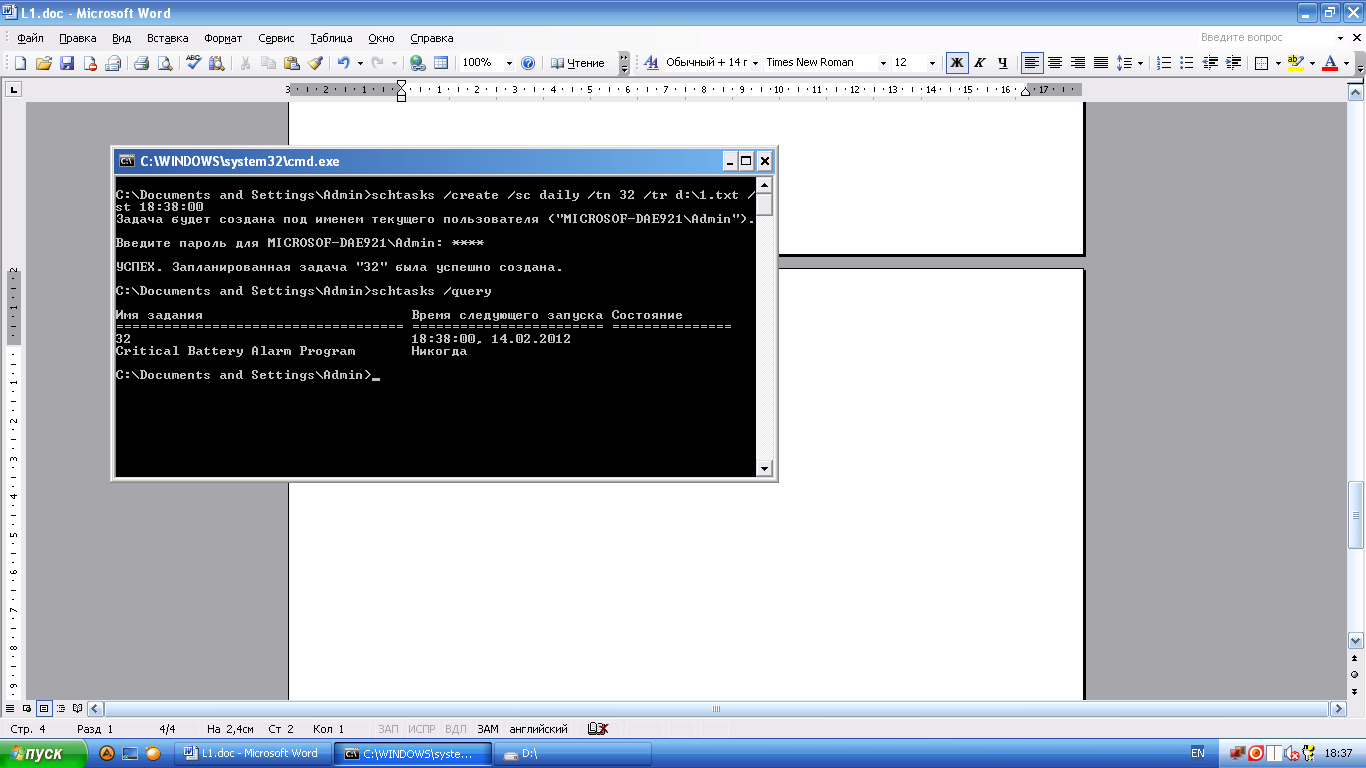Click the cmd window vertical scrollbar thumb

pyautogui.click(x=764, y=205)
